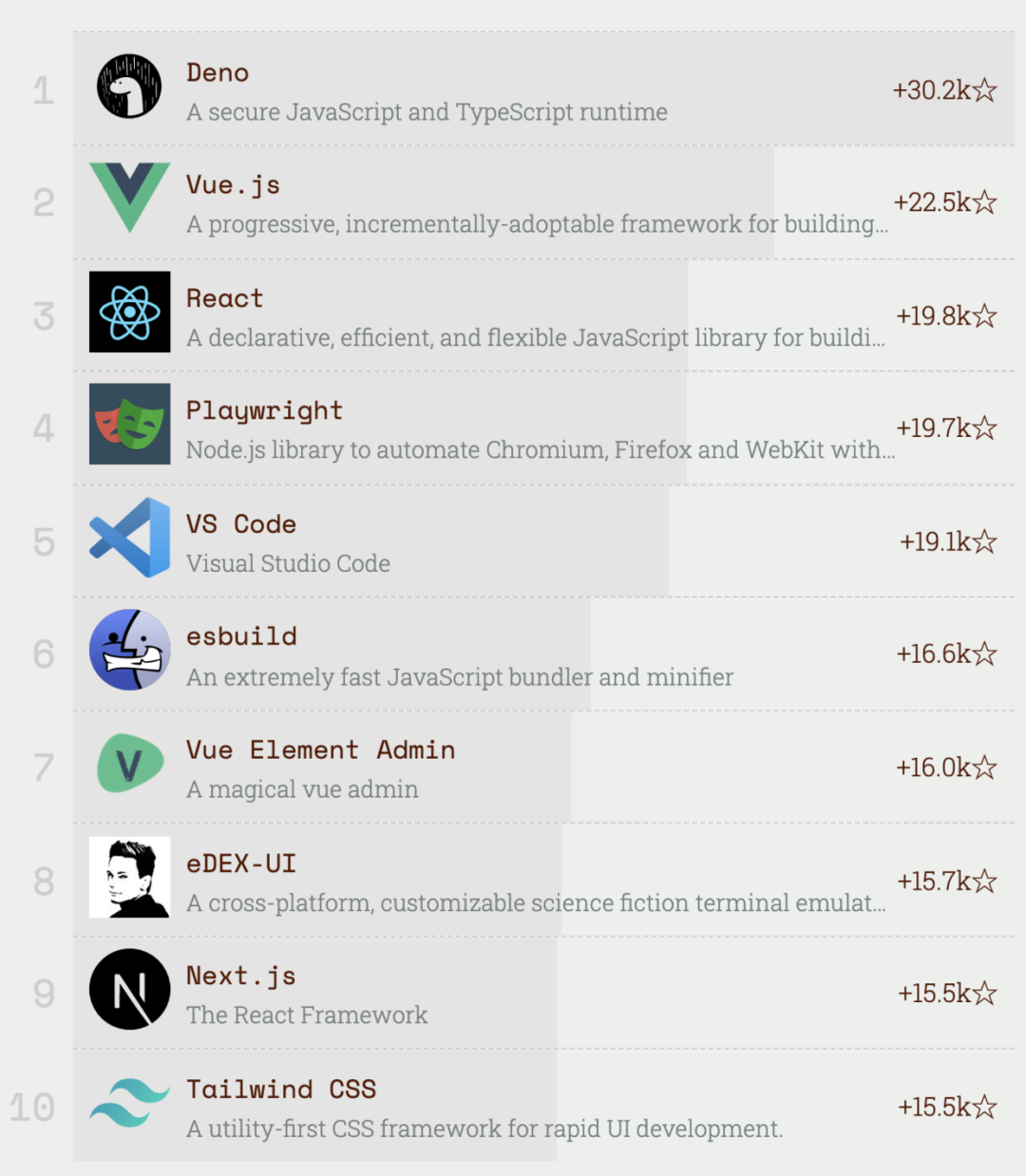Click the 'Visual Studio Code' description text
This screenshot has height=1176, width=1026.
288,563
